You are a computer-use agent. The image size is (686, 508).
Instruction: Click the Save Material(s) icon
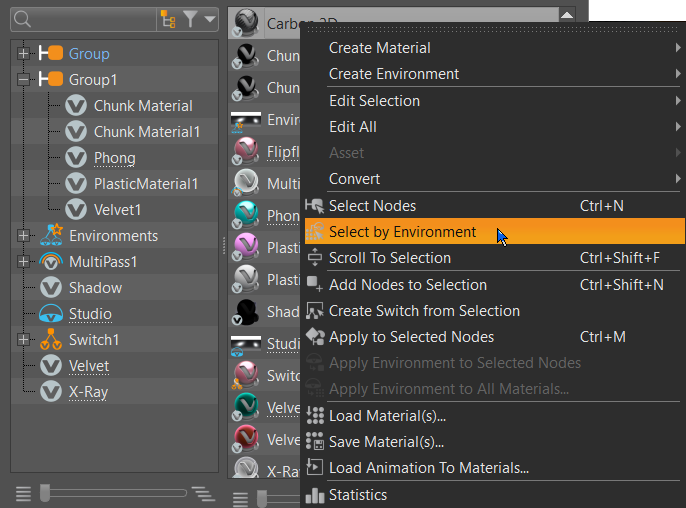click(315, 441)
